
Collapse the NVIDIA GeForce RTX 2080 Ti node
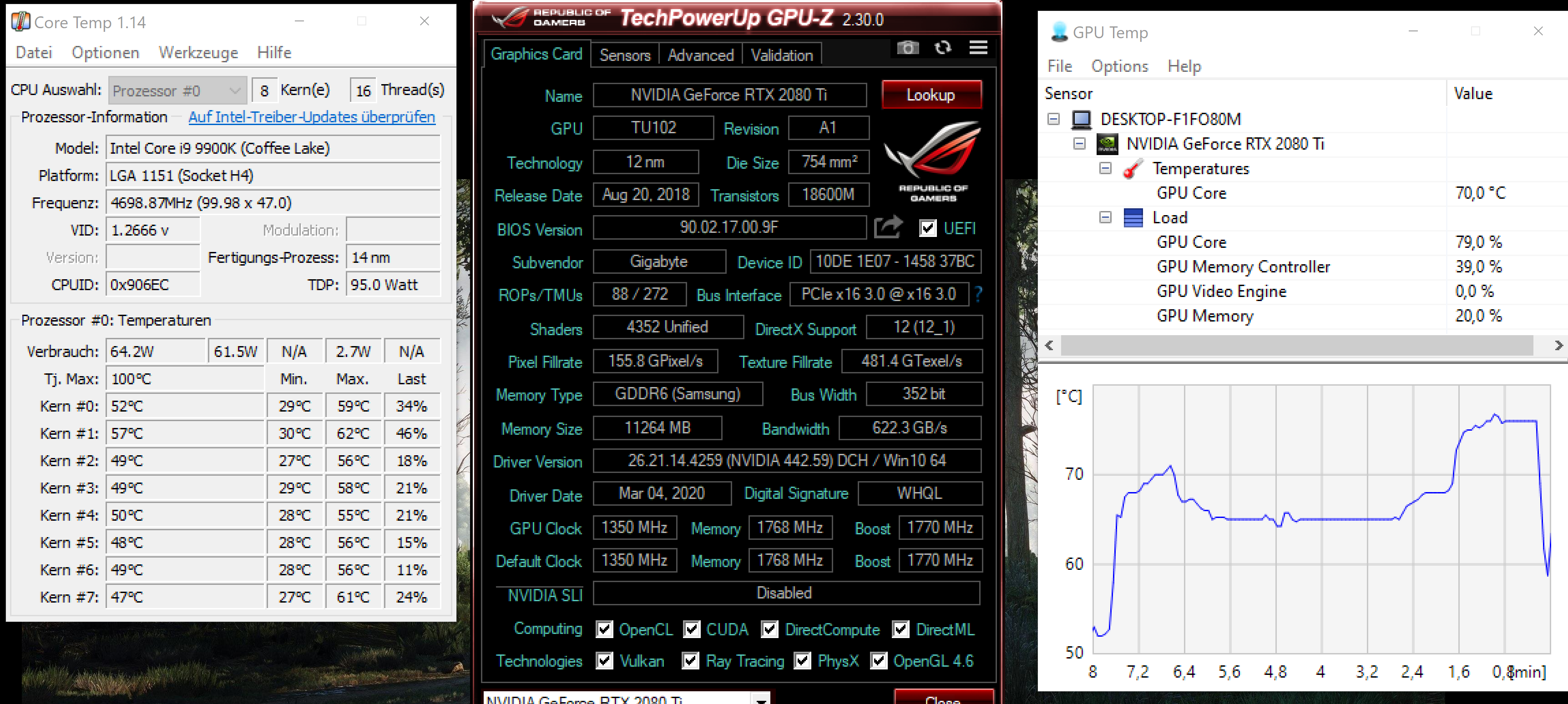pos(1079,144)
